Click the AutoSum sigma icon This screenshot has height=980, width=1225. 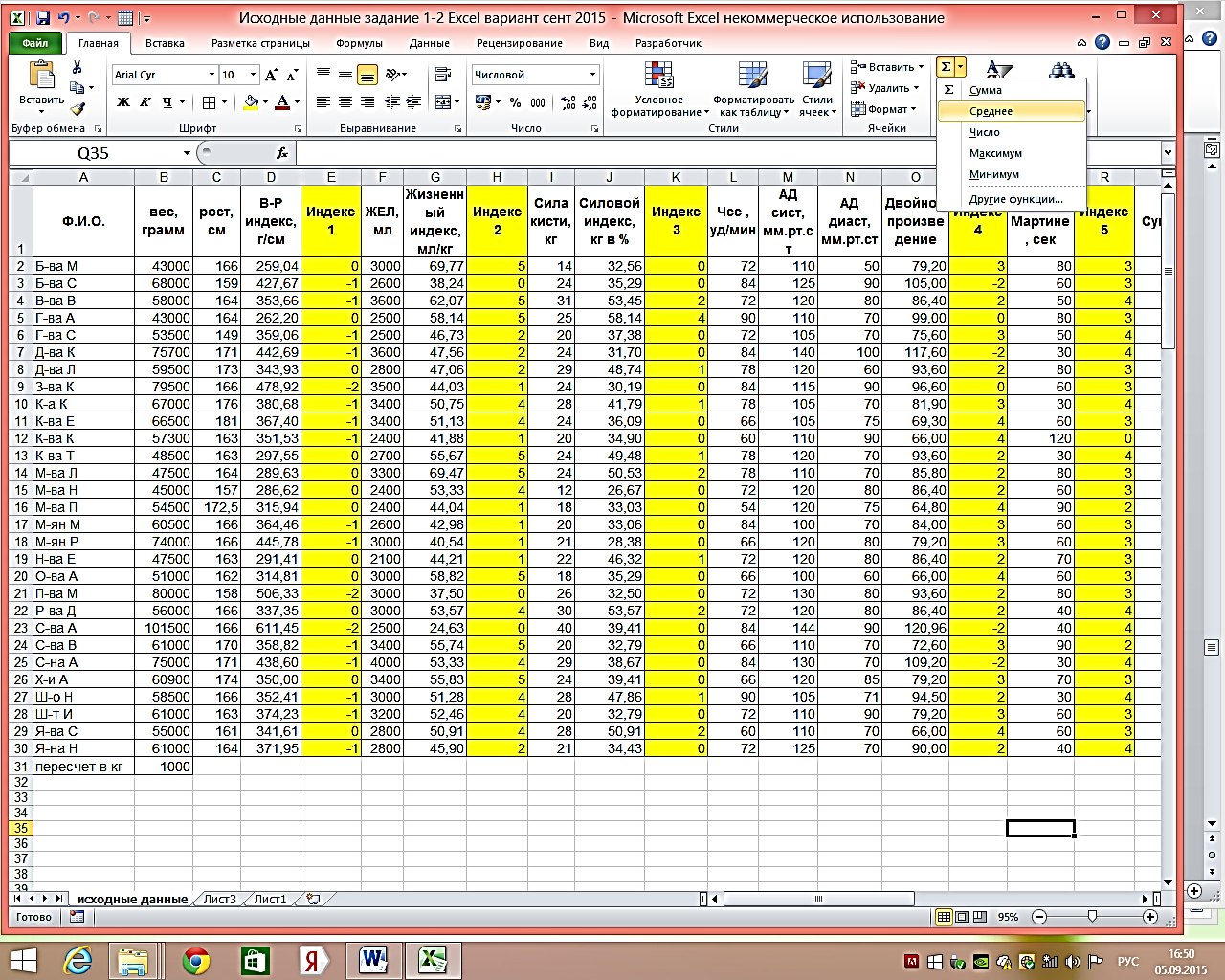click(x=946, y=67)
